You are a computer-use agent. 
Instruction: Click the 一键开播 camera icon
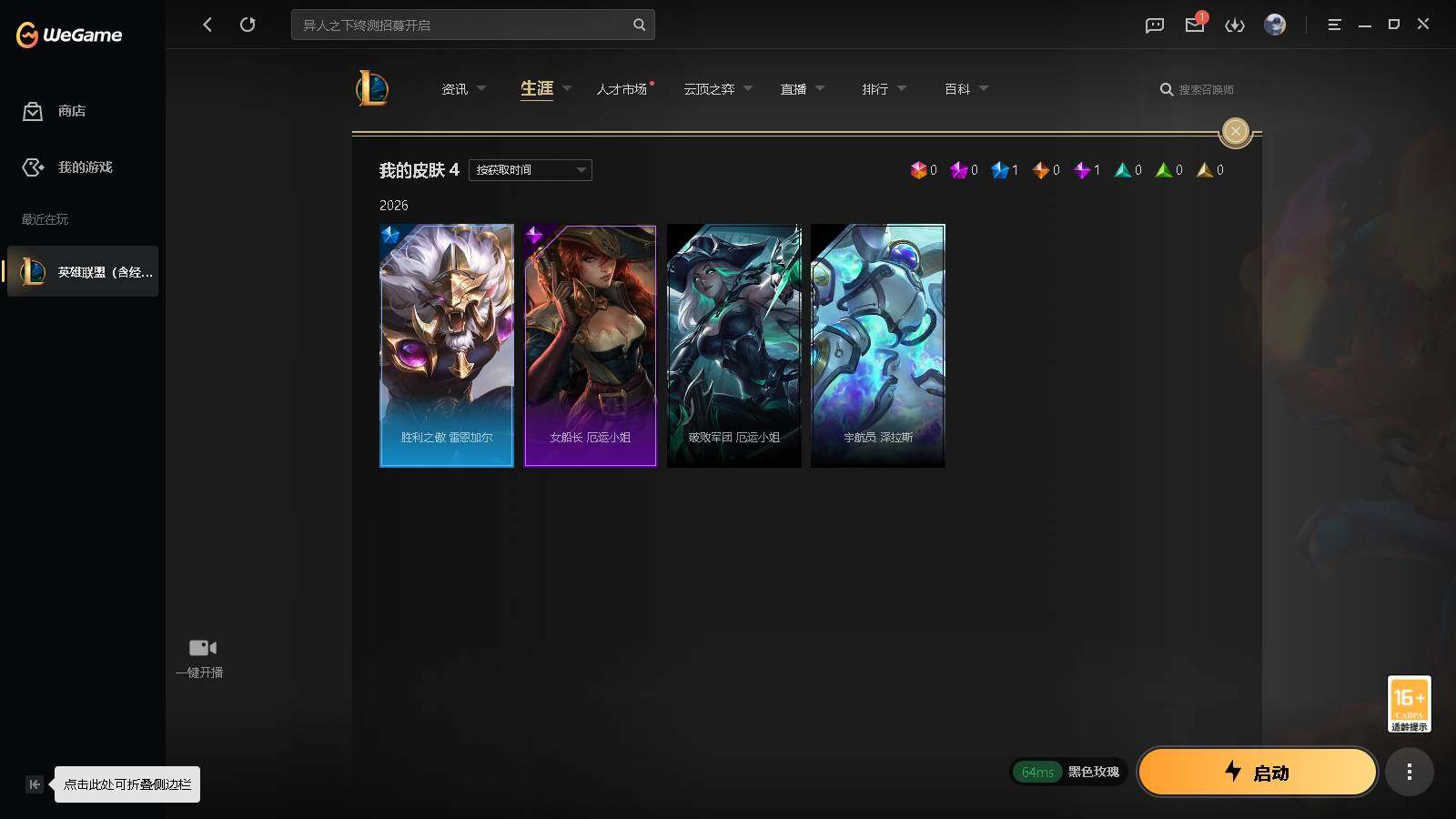(202, 648)
